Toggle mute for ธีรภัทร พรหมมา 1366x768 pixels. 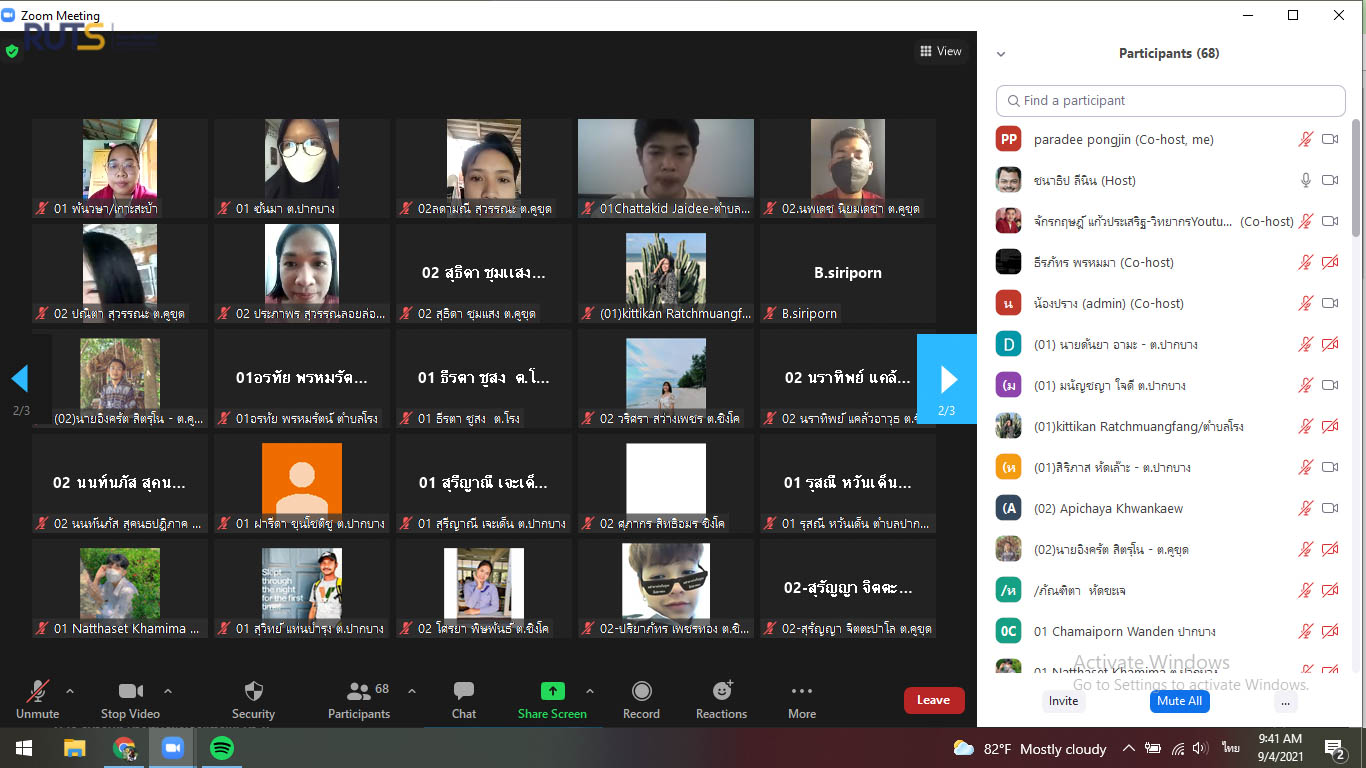click(1305, 262)
